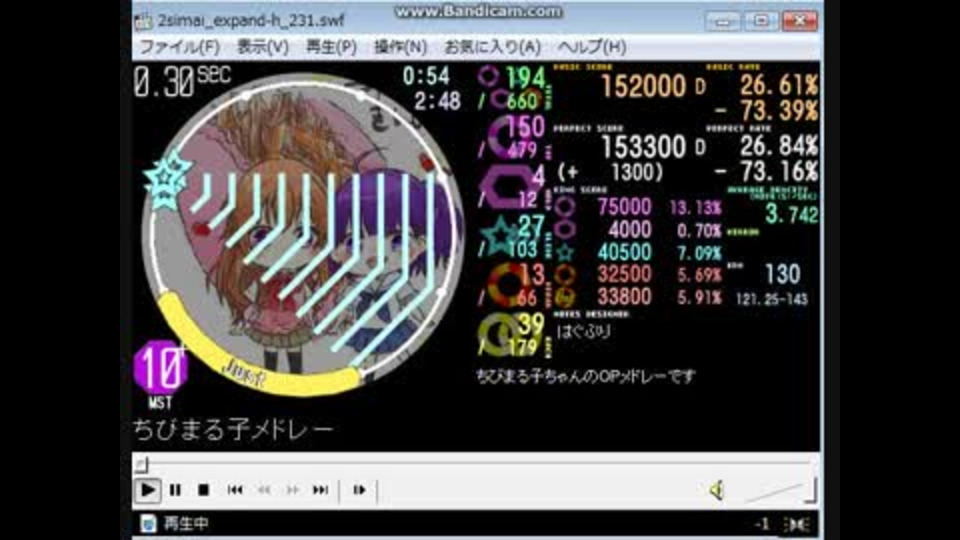Click the status bar icon beside -1

pyautogui.click(x=797, y=524)
